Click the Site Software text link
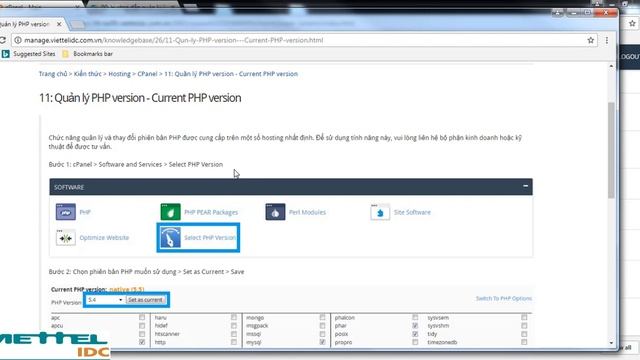The width and height of the screenshot is (640, 360). coord(412,212)
